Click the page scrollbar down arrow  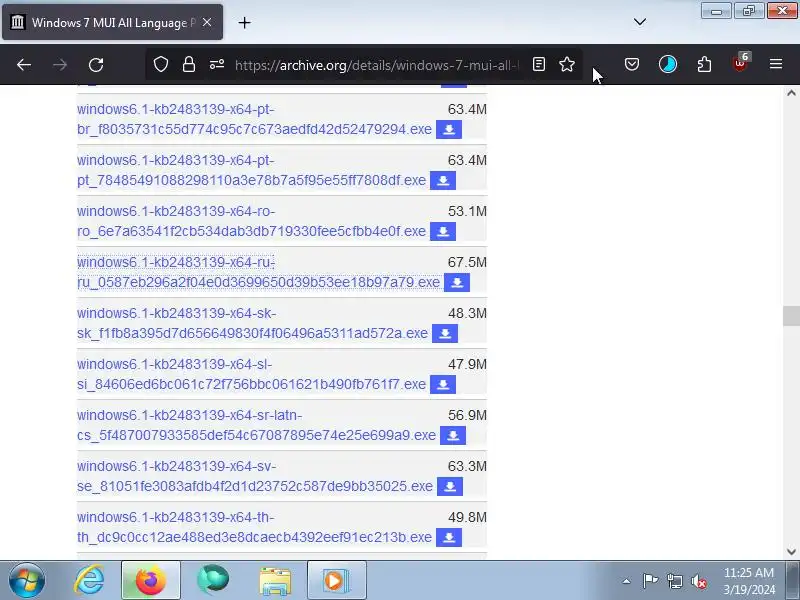[x=791, y=552]
